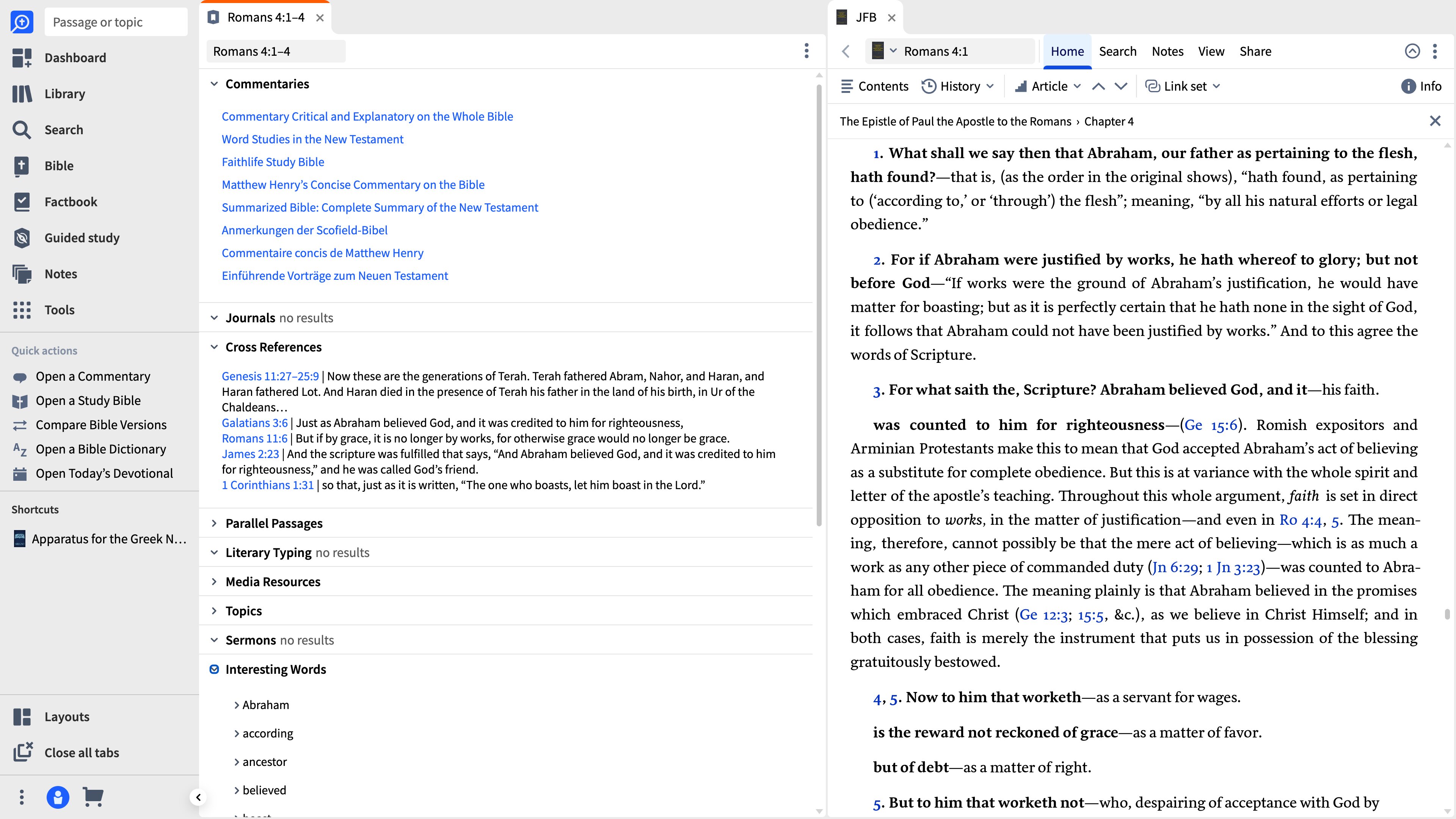Expand the Topics section
The width and height of the screenshot is (1456, 819).
[x=214, y=611]
